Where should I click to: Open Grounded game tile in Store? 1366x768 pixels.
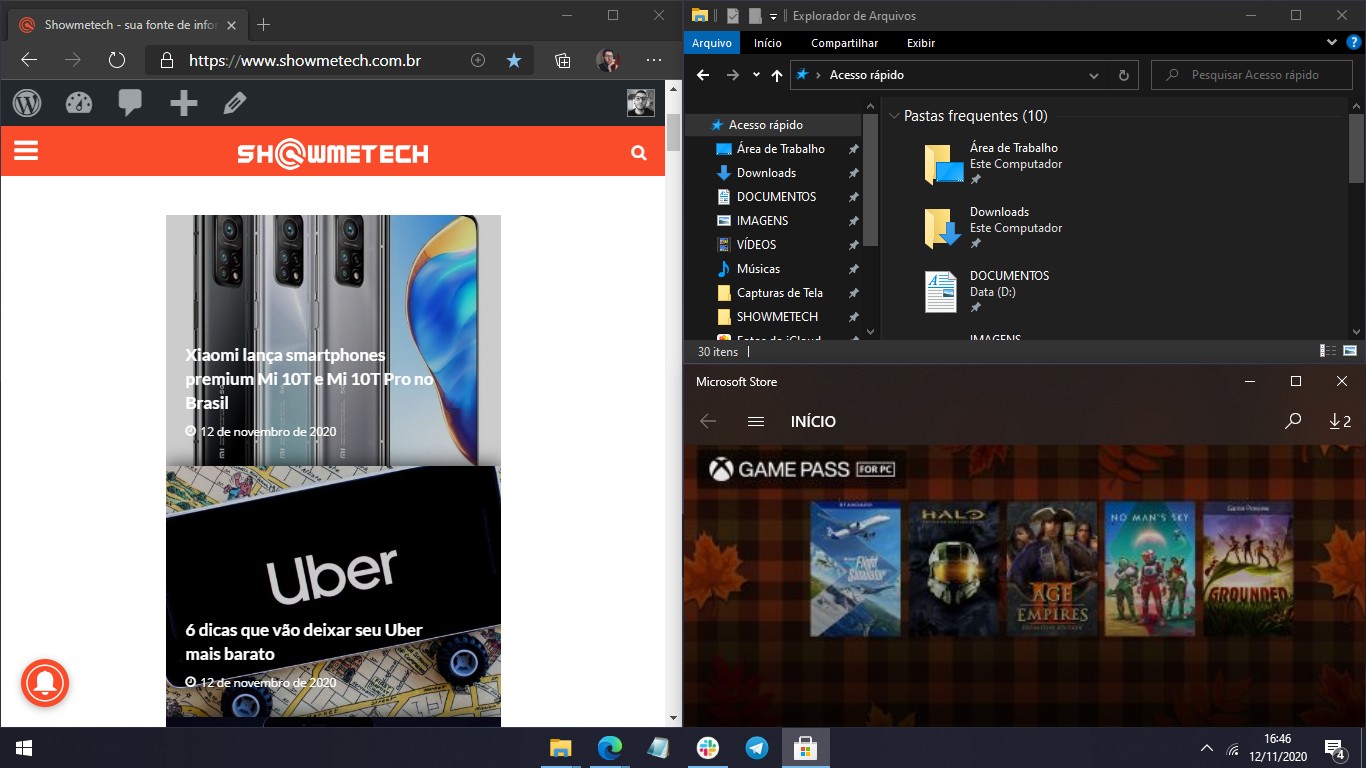coord(1247,569)
